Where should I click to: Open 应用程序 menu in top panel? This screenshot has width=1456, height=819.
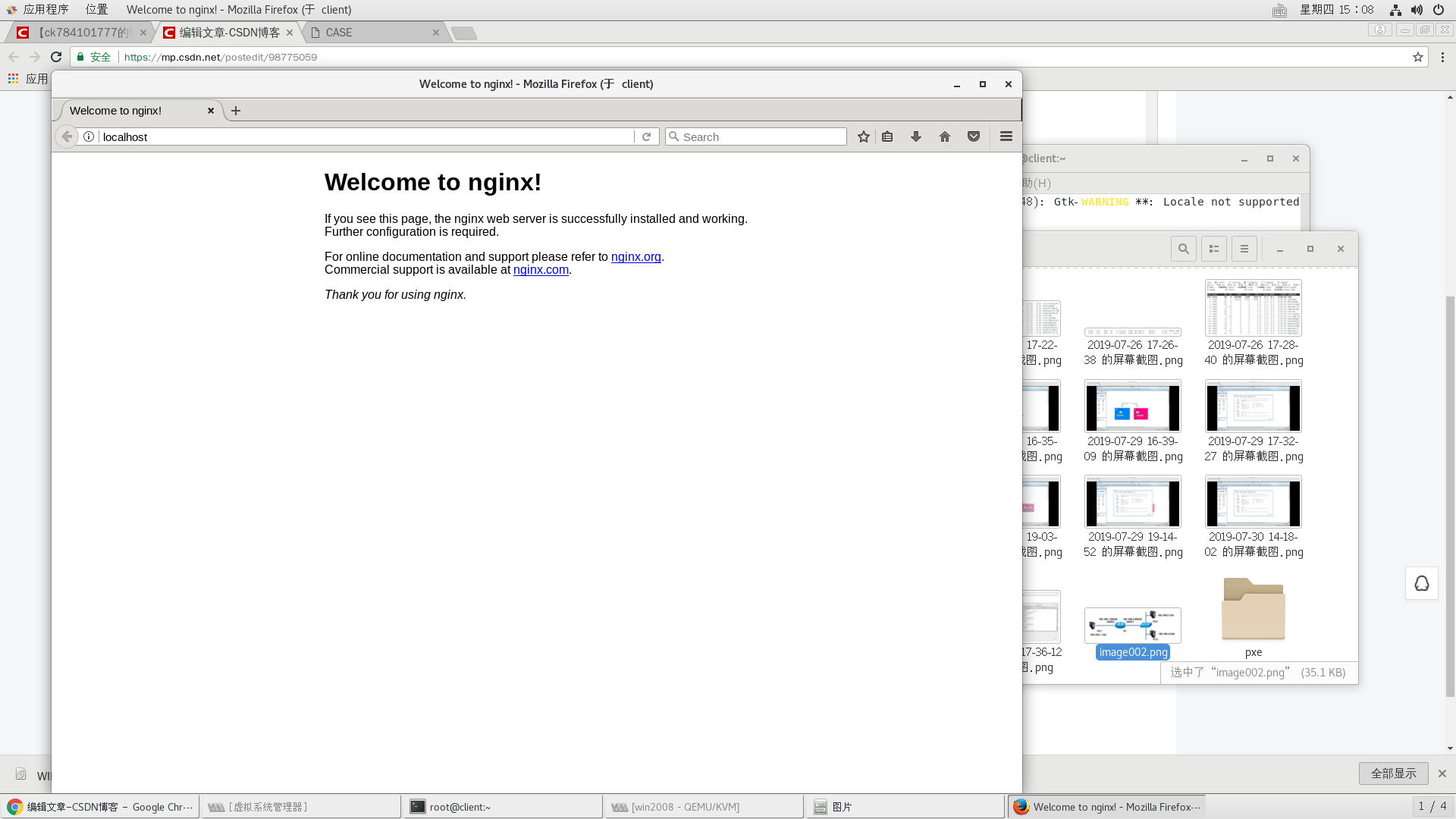45,10
